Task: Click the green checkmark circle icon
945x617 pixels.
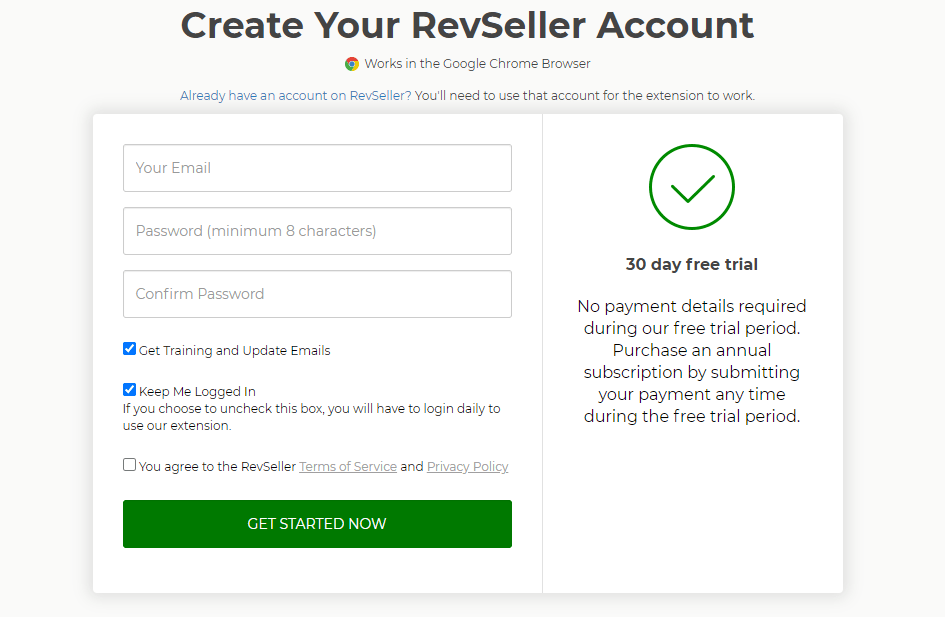Action: (691, 187)
